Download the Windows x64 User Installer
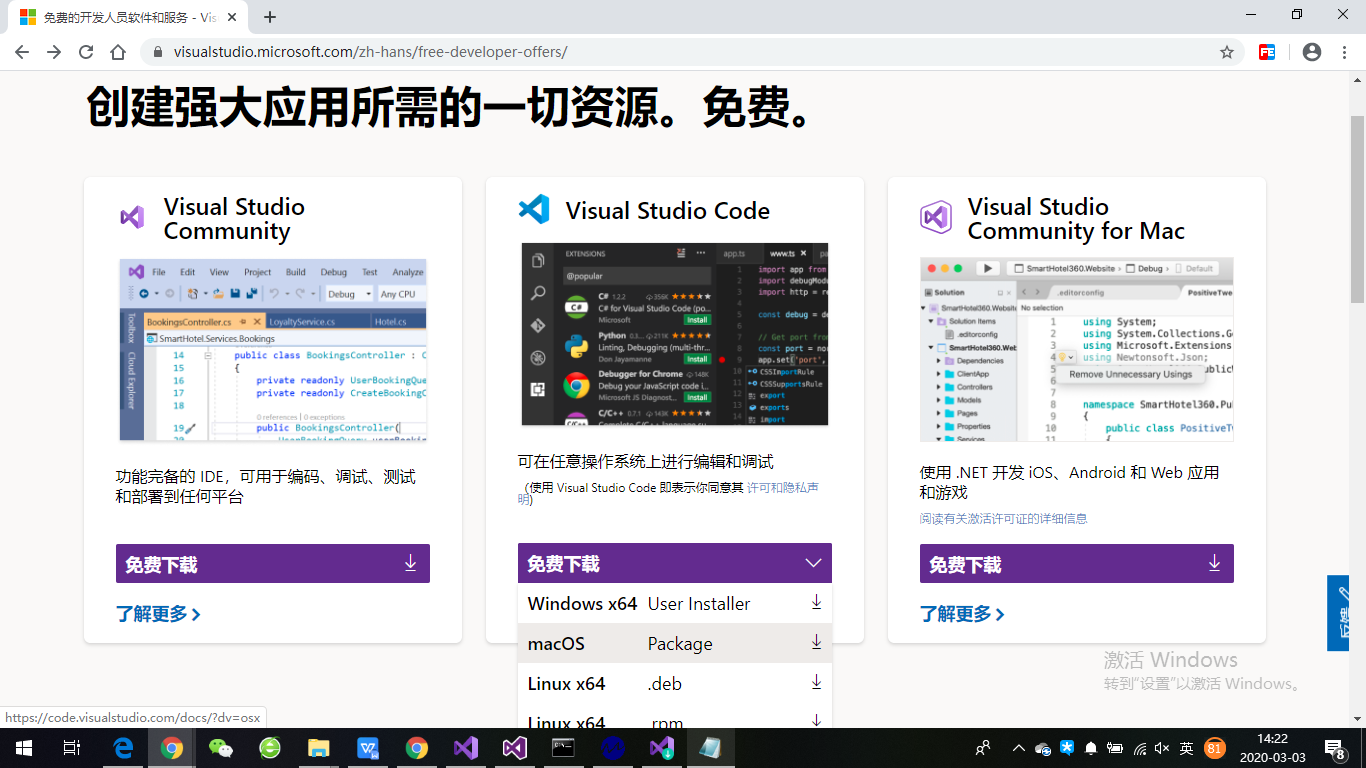 (816, 602)
